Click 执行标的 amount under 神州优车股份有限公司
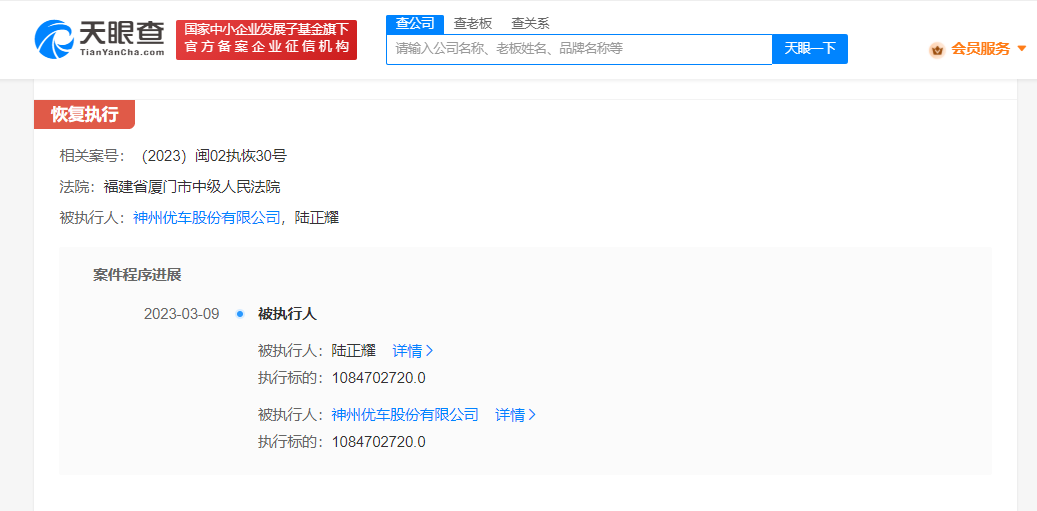The image size is (1037, 511). tap(379, 442)
